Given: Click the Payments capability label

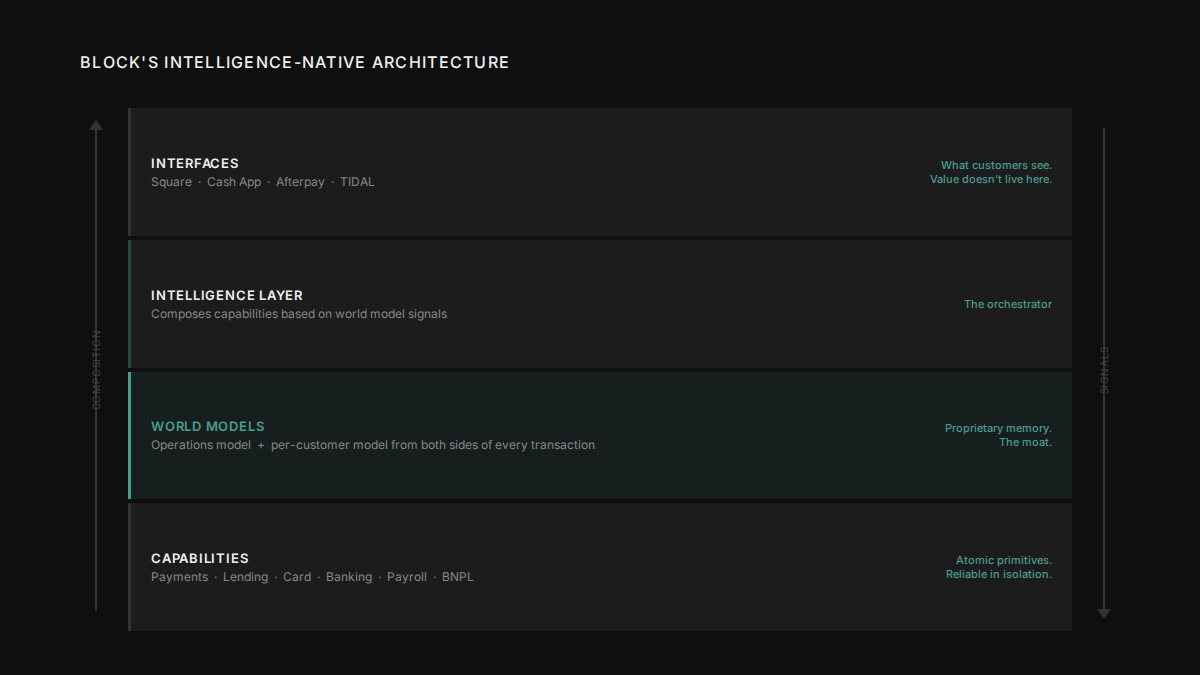Looking at the screenshot, I should 179,576.
